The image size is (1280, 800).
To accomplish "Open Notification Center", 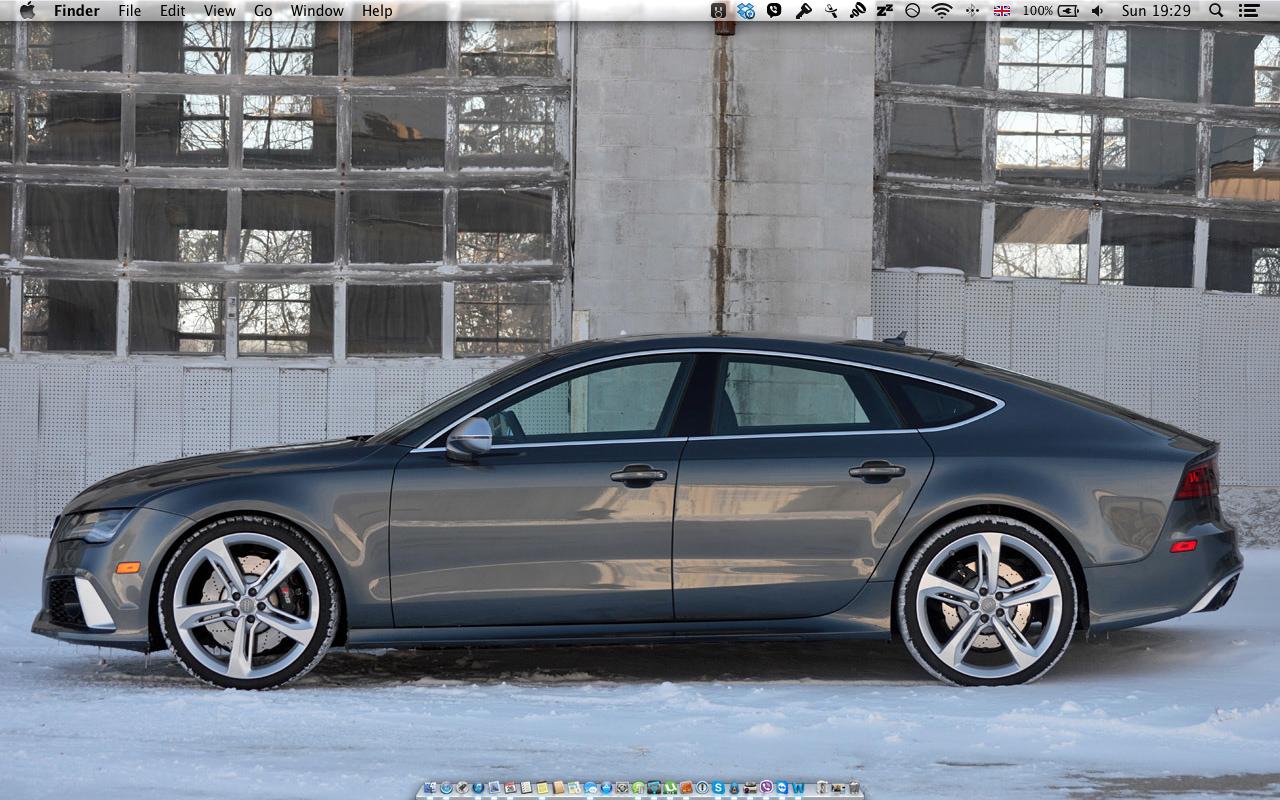I will (1248, 10).
